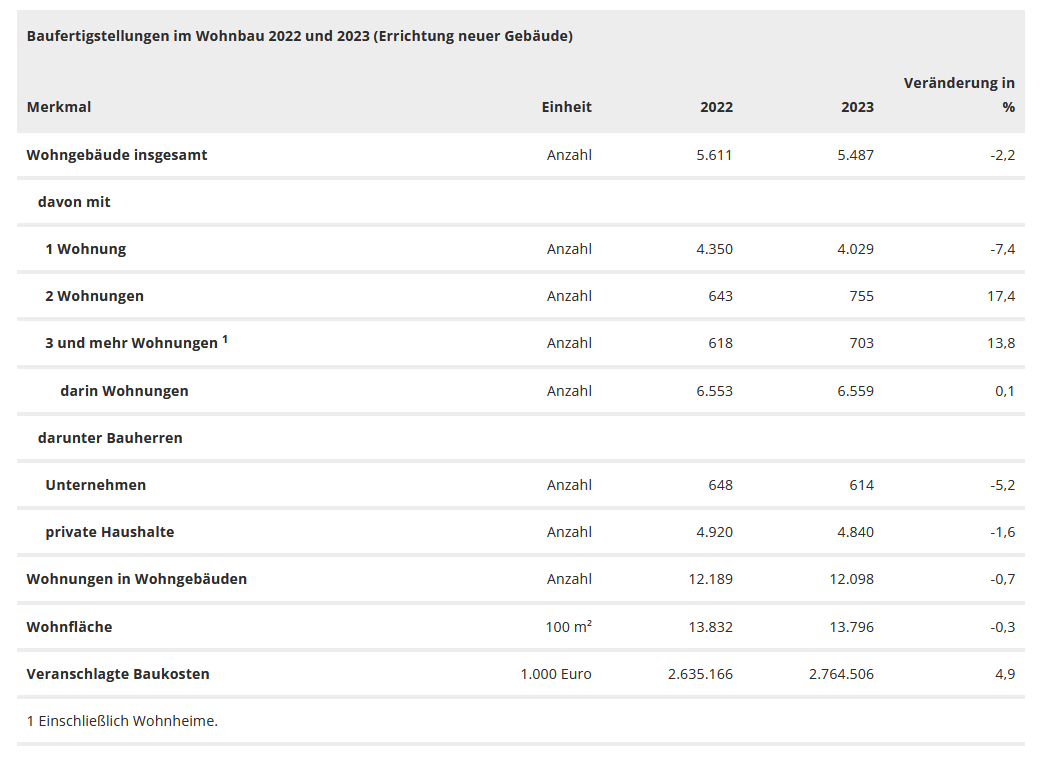The height and width of the screenshot is (761, 1041).
Task: Click the table title about Baufertigstellungen
Action: pos(299,36)
